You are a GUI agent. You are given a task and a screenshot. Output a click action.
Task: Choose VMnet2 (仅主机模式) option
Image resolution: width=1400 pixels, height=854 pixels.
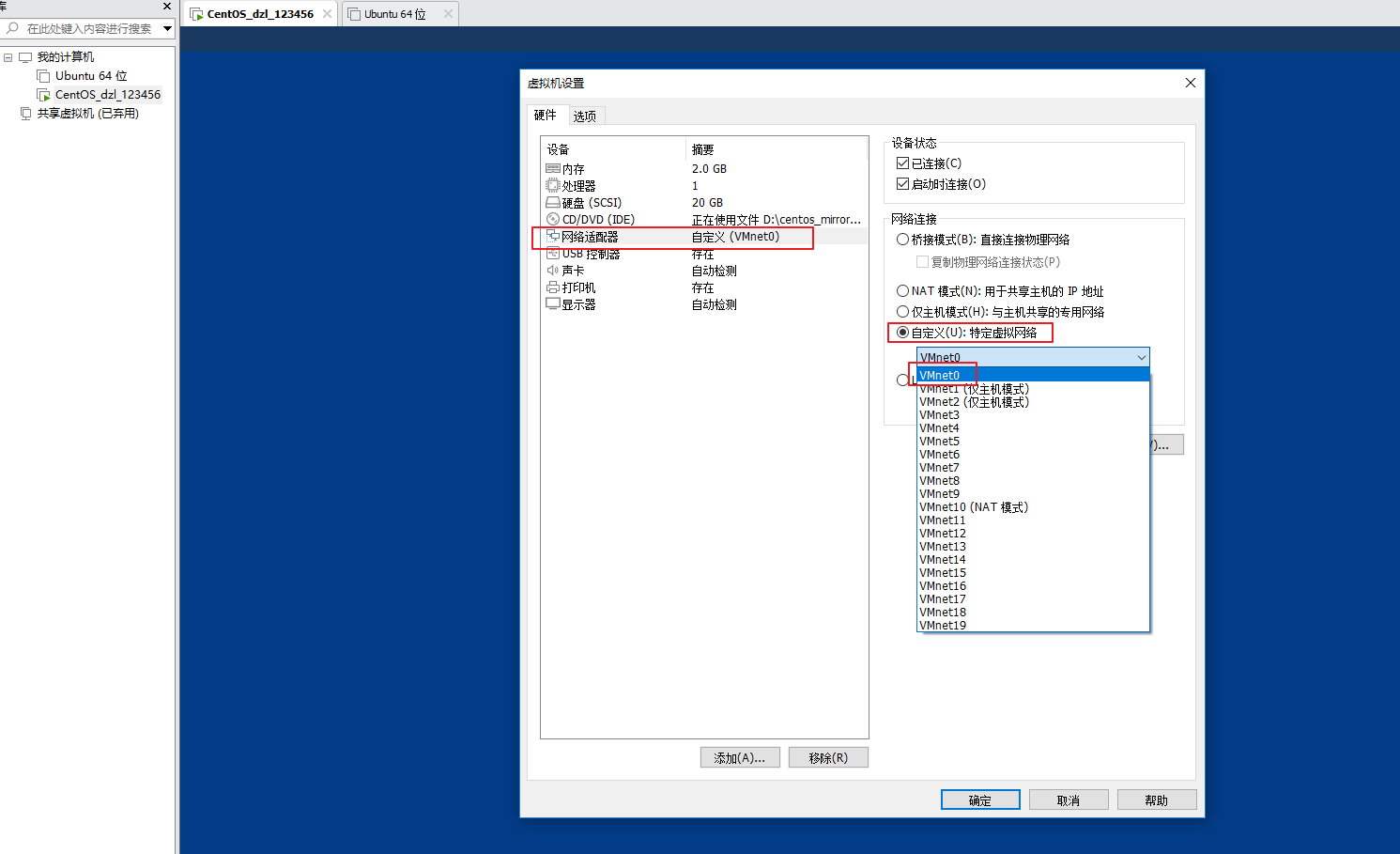[1033, 402]
